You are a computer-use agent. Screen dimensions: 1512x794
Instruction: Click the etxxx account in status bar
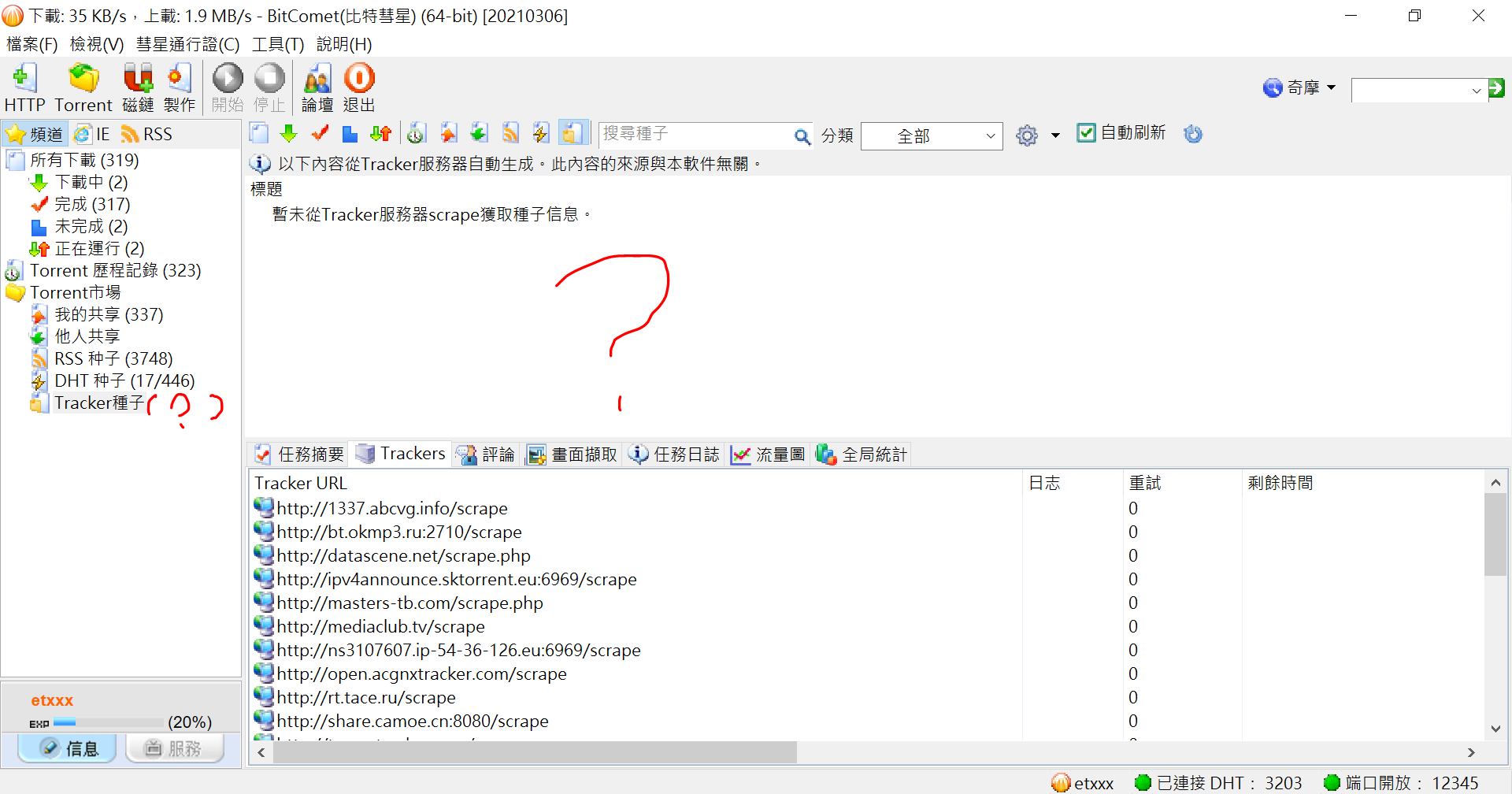1083,783
